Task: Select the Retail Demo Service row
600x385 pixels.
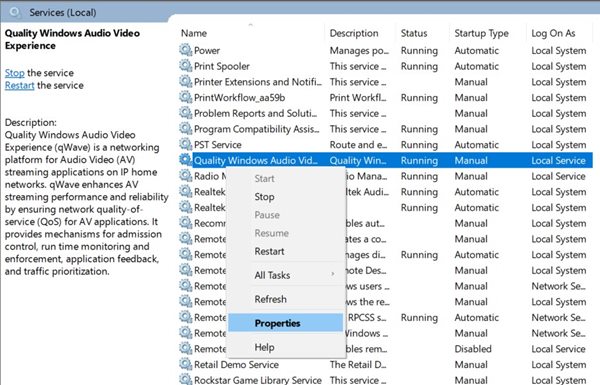Action: 386,364
